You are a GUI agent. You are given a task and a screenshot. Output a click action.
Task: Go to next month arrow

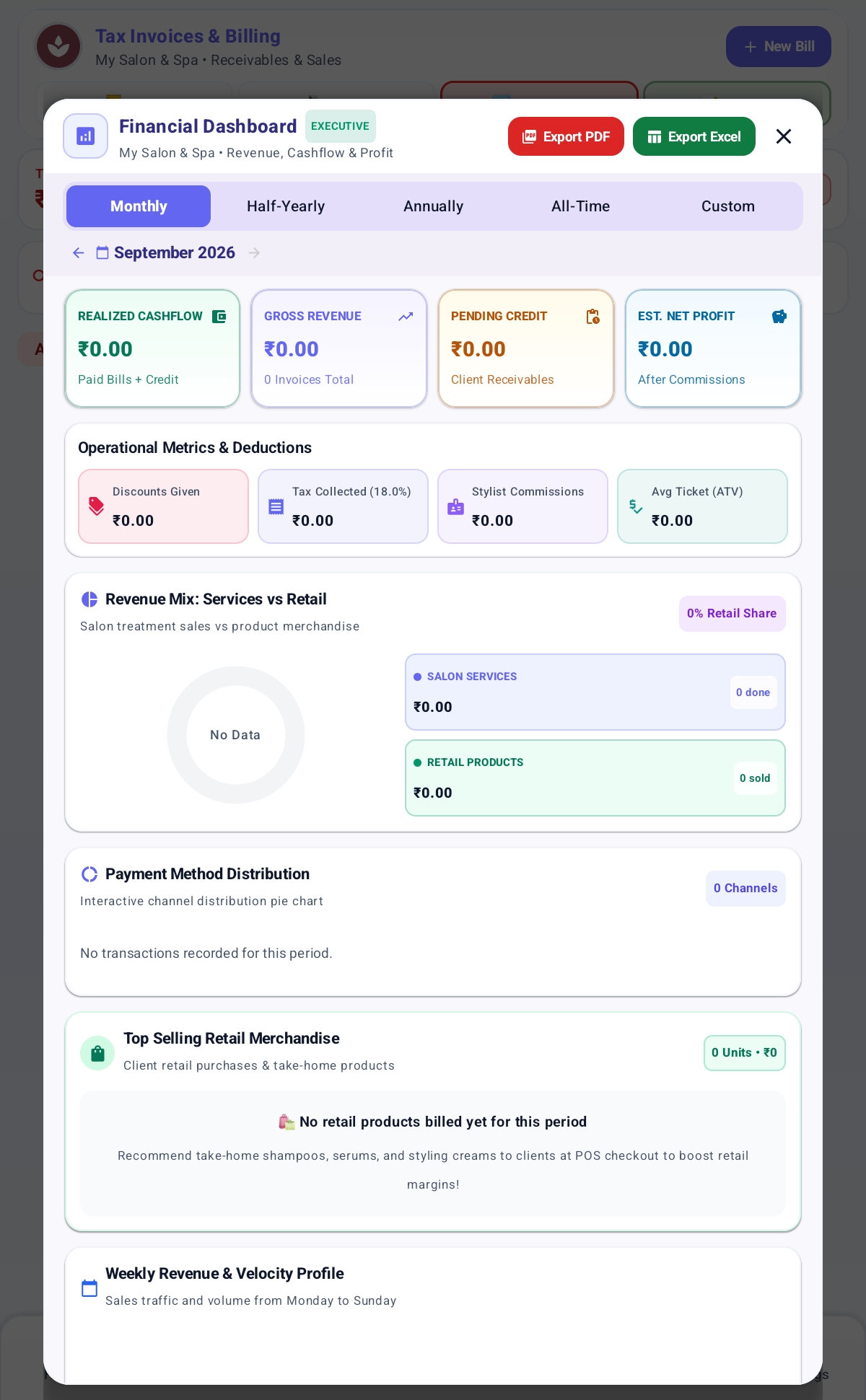(254, 252)
